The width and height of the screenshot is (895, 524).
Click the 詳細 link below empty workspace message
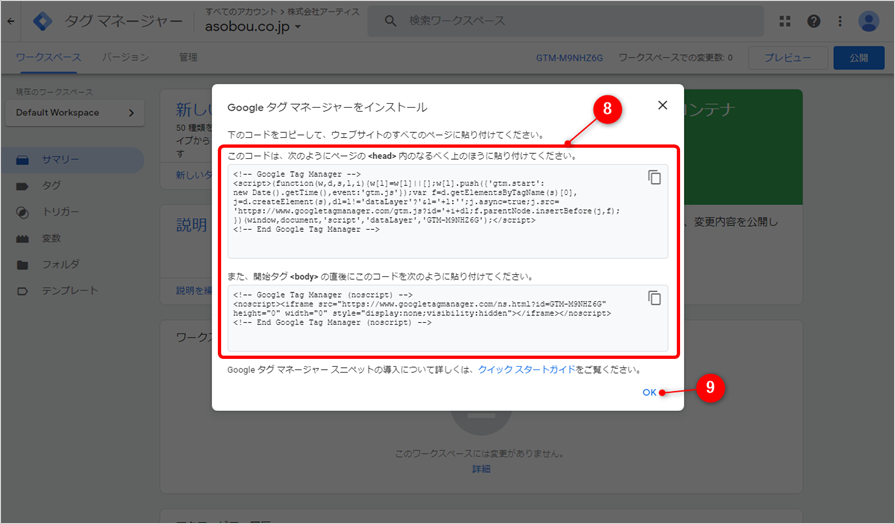[x=481, y=469]
